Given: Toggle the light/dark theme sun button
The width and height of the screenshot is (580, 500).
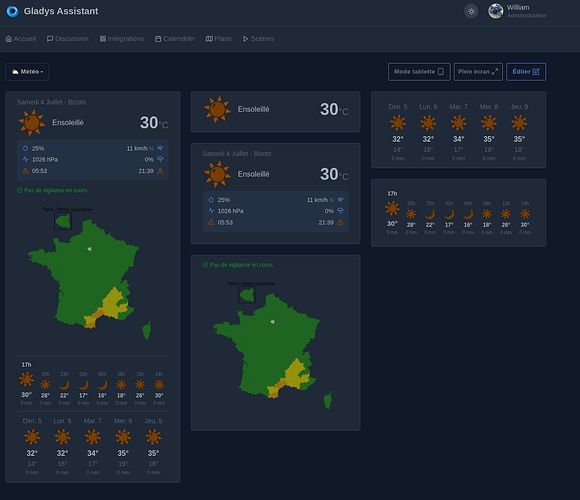Looking at the screenshot, I should click(x=471, y=11).
